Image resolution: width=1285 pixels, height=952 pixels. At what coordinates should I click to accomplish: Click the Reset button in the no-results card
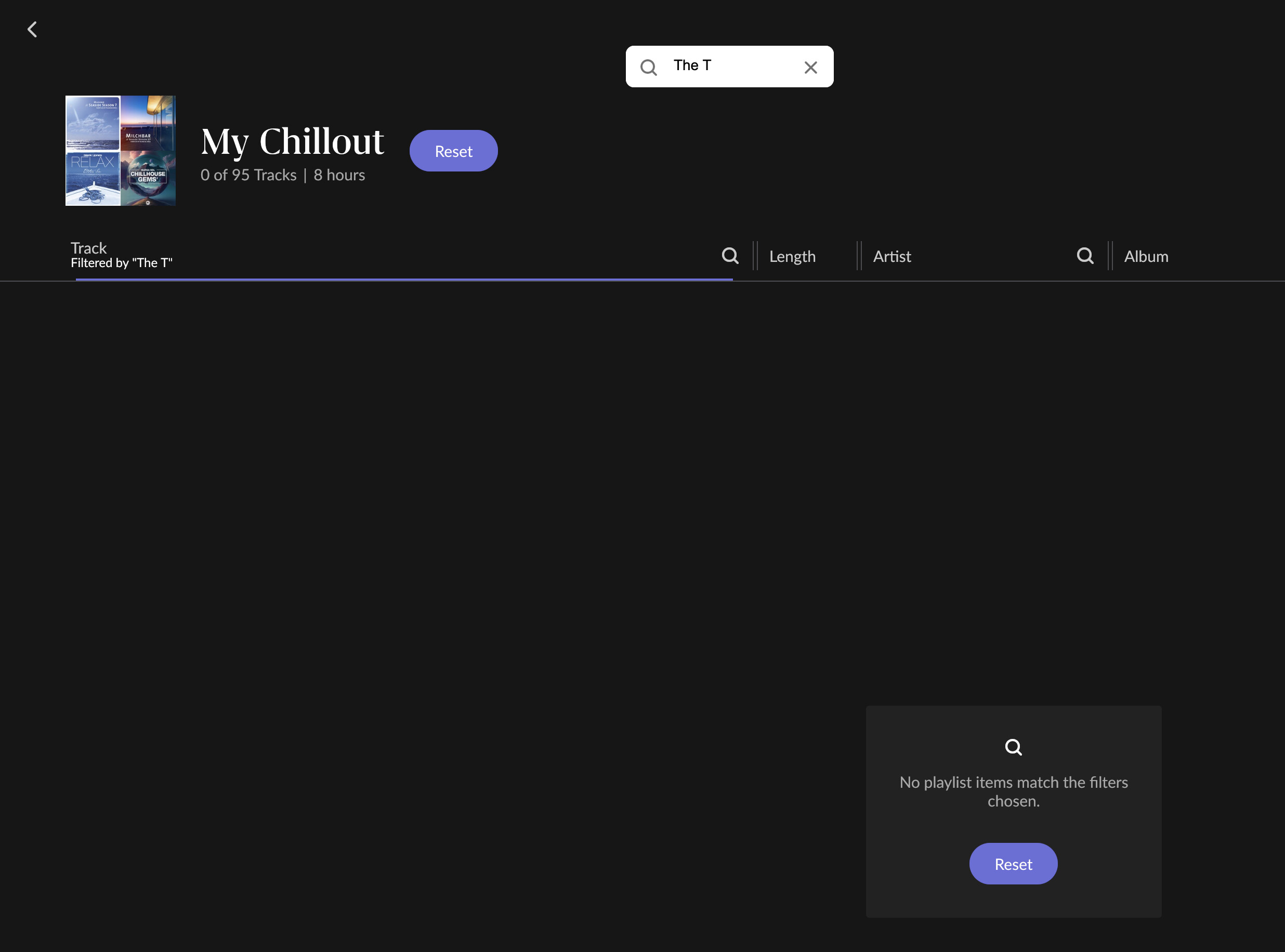[x=1014, y=864]
